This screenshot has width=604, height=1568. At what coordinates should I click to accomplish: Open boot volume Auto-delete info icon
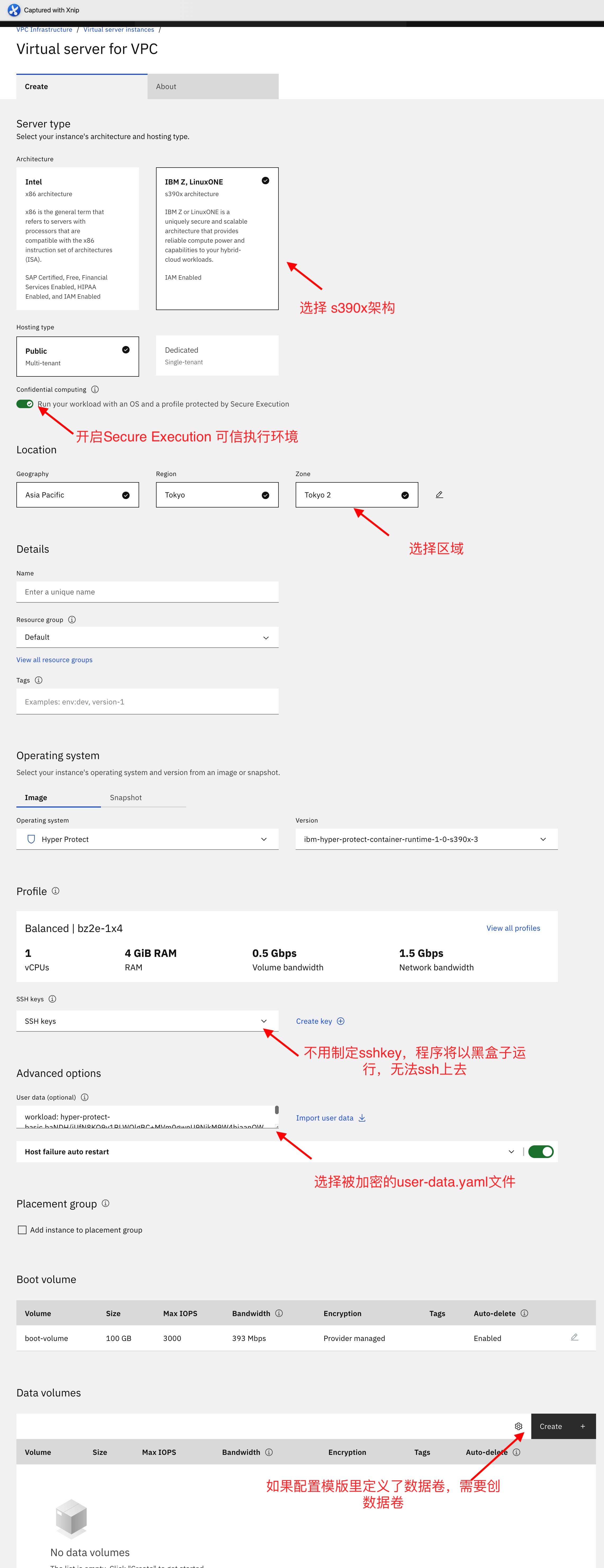coord(524,1313)
